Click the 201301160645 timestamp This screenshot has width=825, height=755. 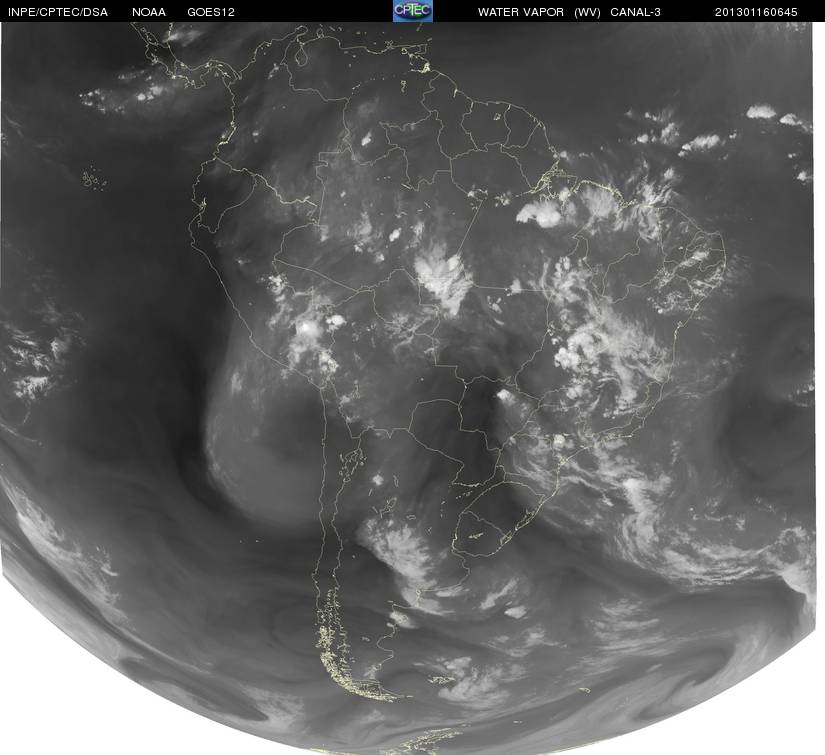(x=756, y=12)
